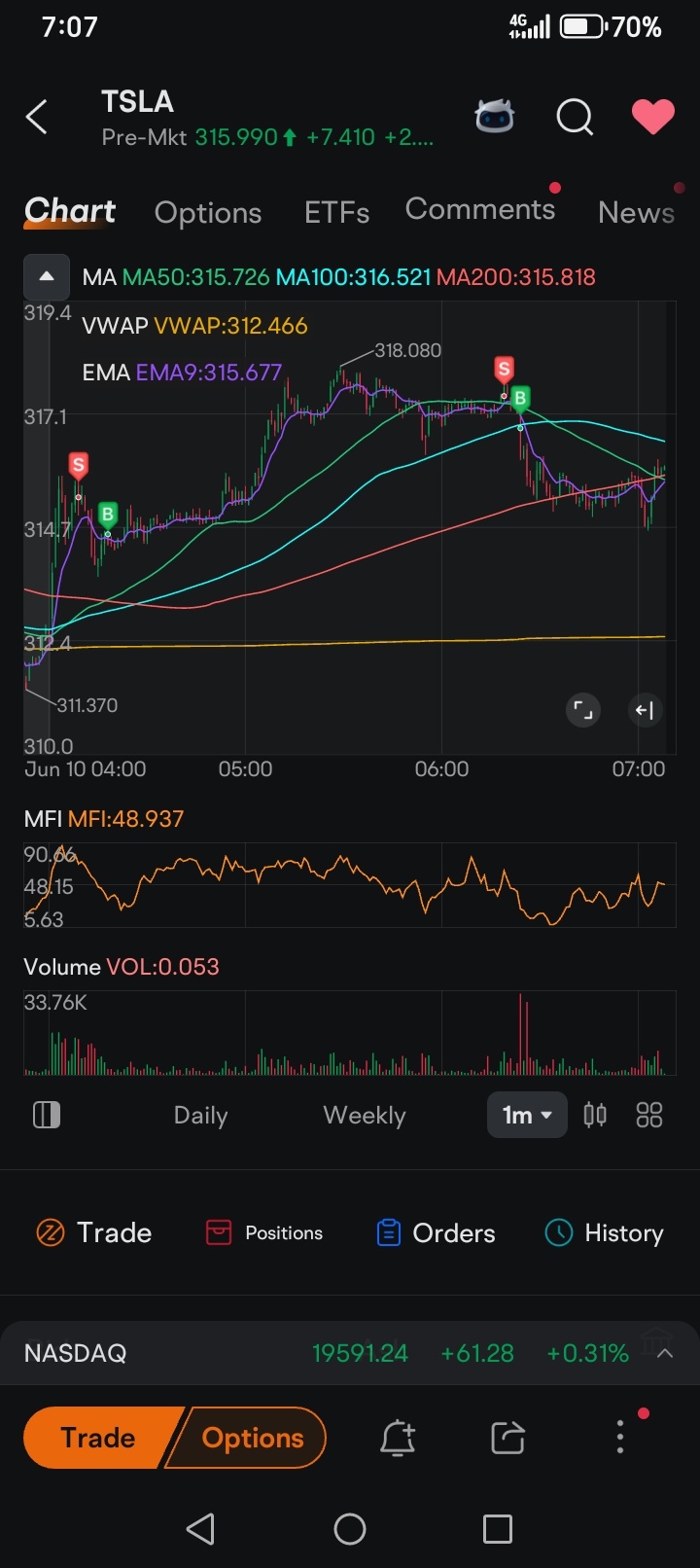The image size is (700, 1568).
Task: Tap the Android back navigation button
Action: tap(200, 1529)
